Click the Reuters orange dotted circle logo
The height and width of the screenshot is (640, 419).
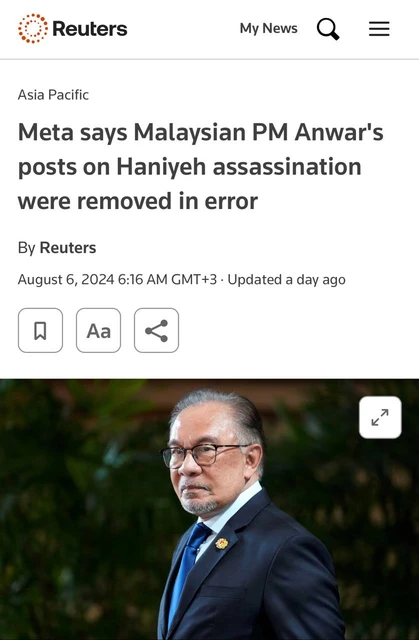pyautogui.click(x=33, y=29)
